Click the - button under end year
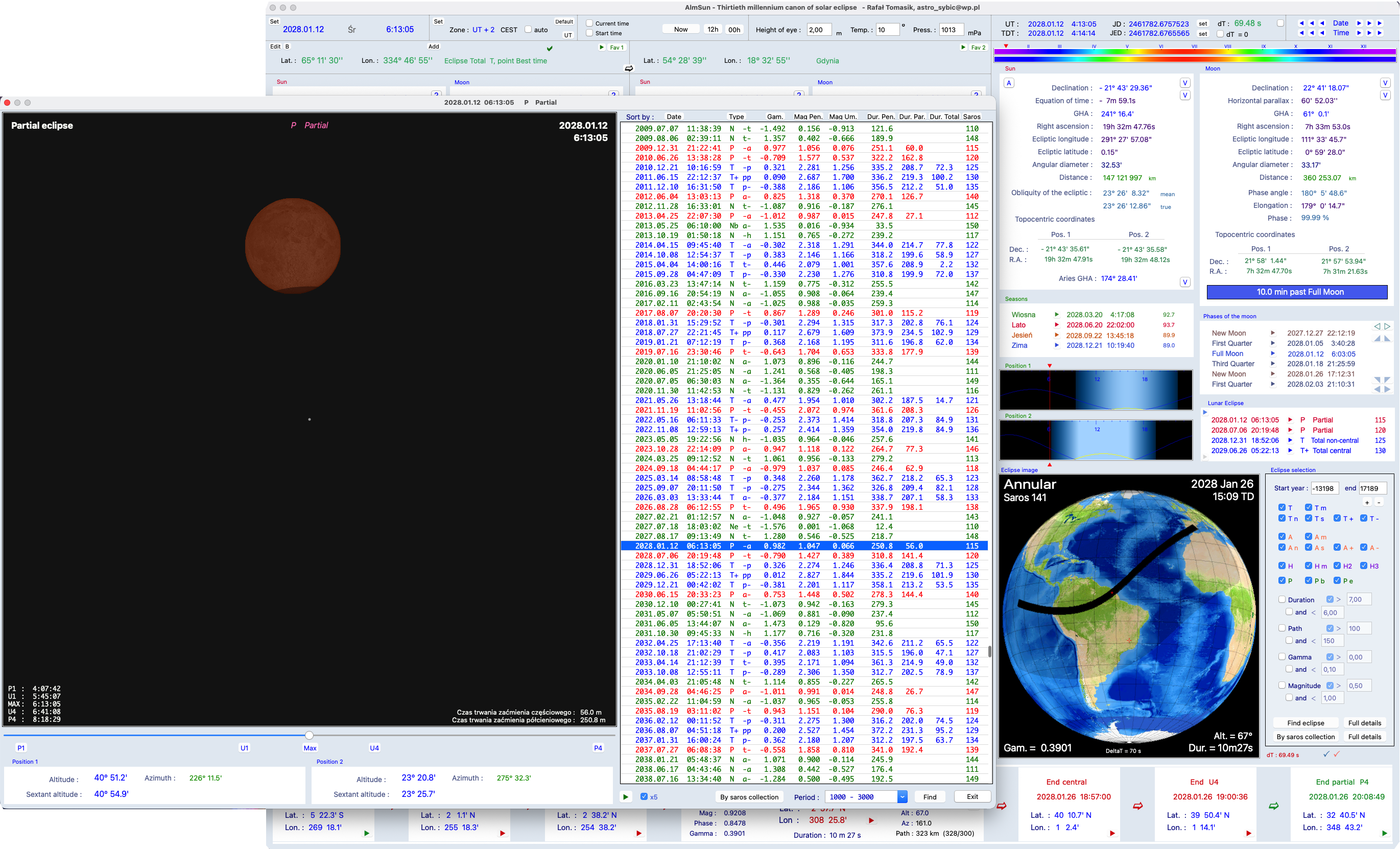 tap(1379, 502)
